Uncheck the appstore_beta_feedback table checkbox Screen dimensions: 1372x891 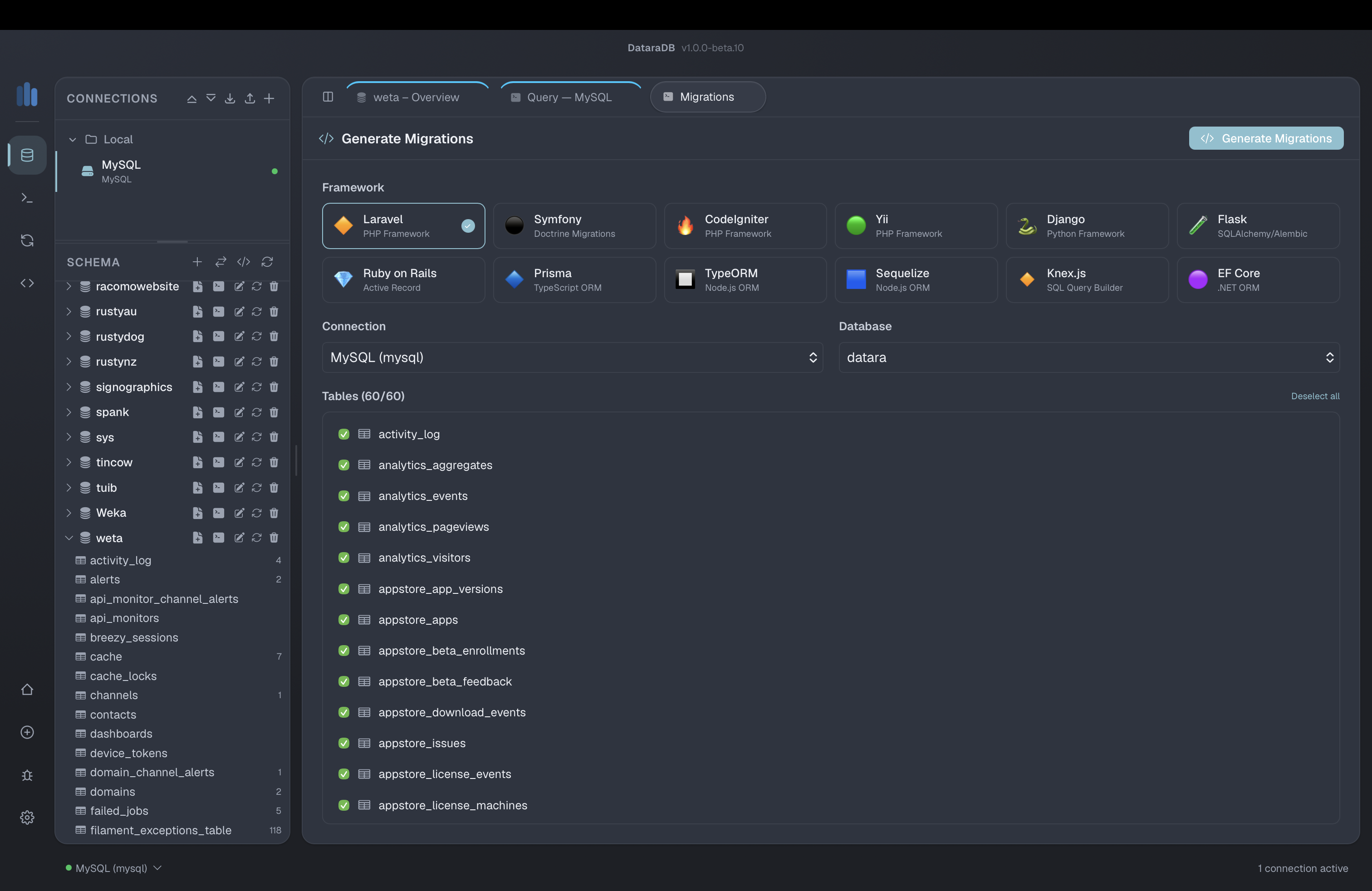click(344, 682)
